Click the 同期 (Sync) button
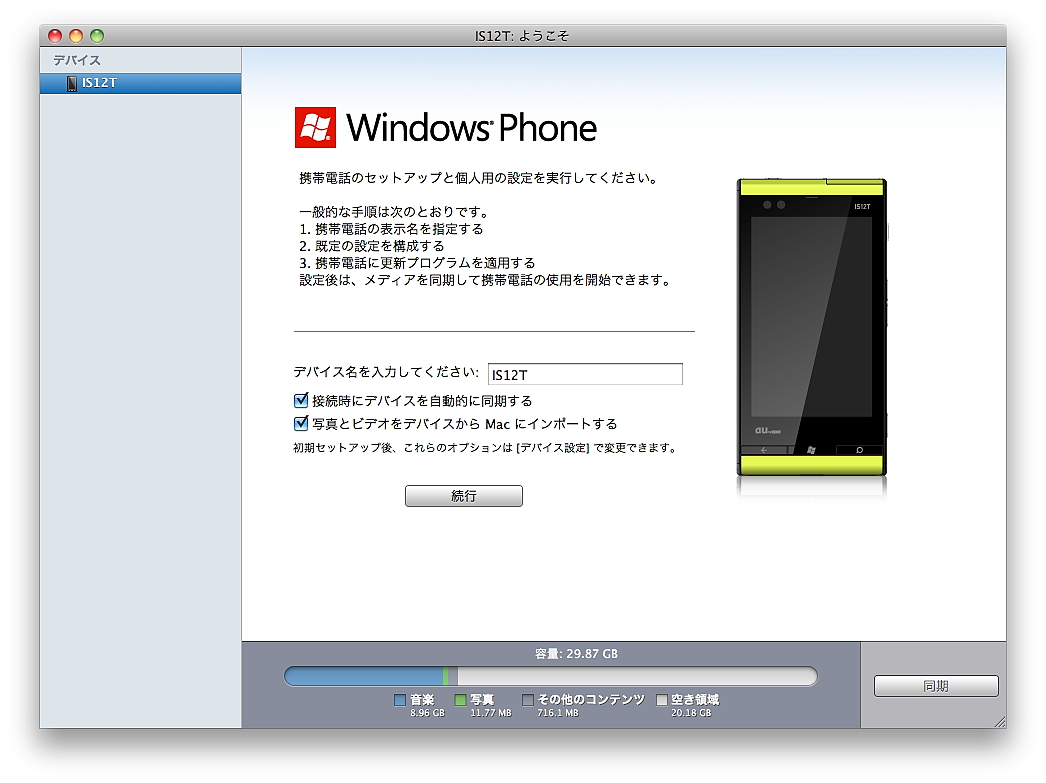1046x783 pixels. point(935,686)
